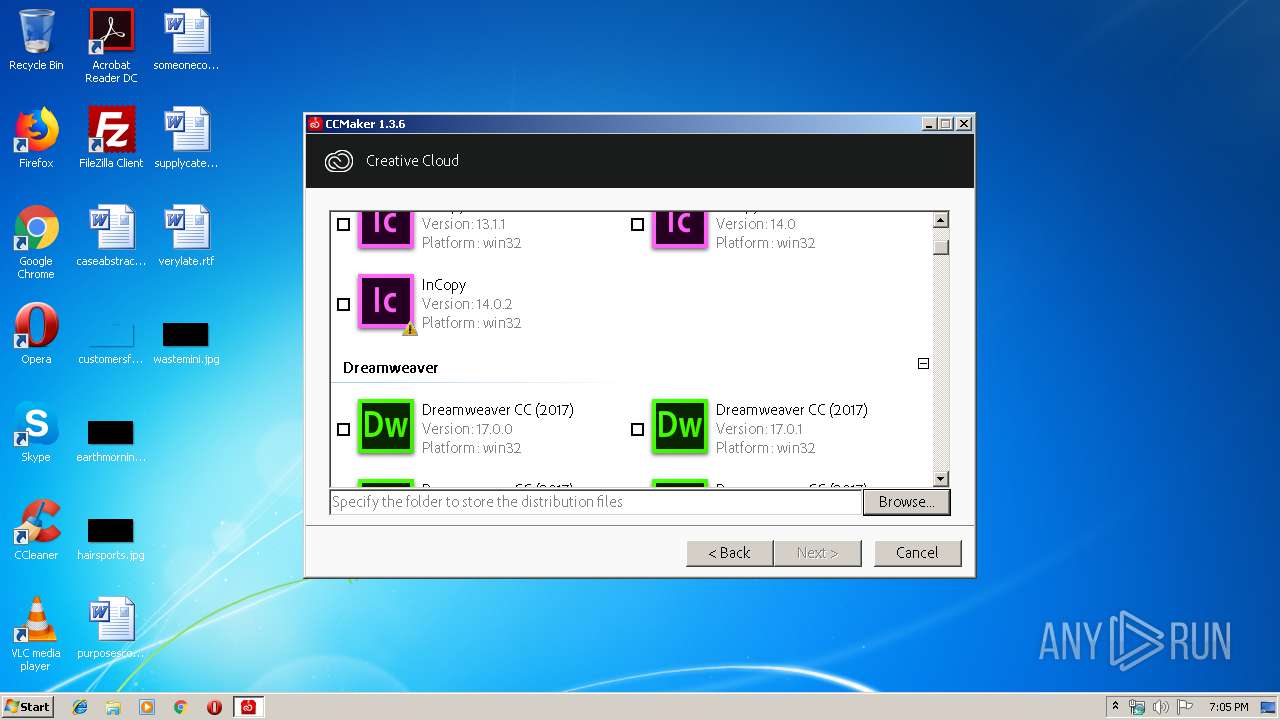The image size is (1280, 720).
Task: Minimize the CCMaker 1.3.6 window
Action: 930,124
